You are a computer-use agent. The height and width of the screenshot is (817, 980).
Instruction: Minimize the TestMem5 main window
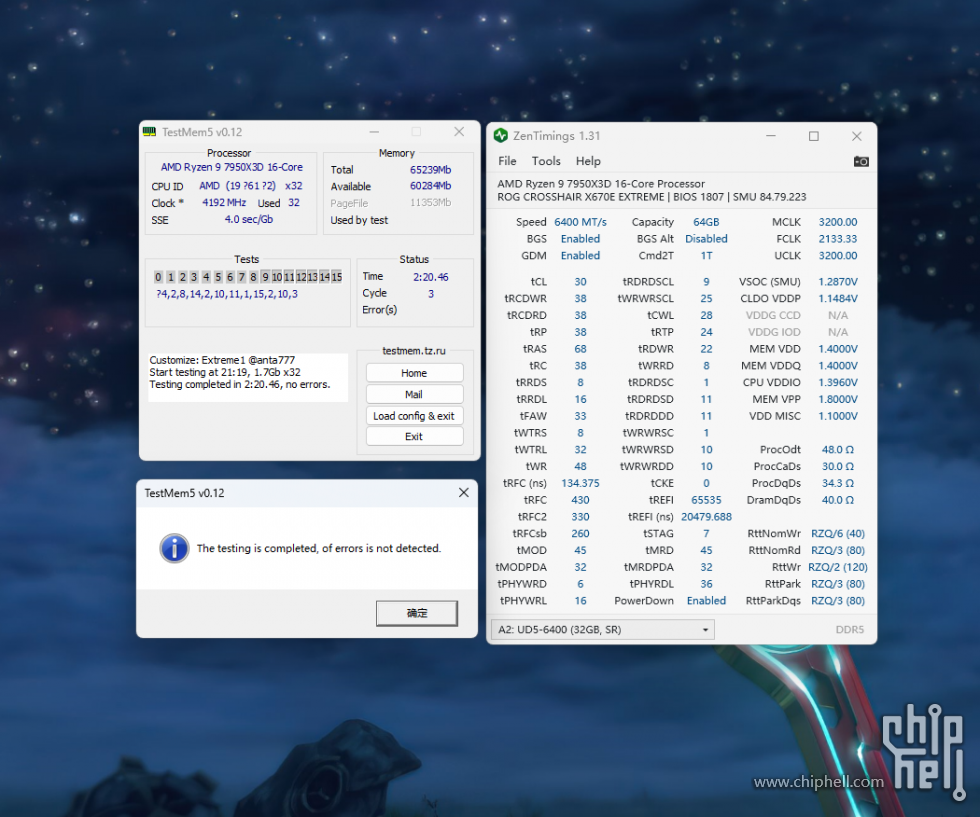point(374,132)
